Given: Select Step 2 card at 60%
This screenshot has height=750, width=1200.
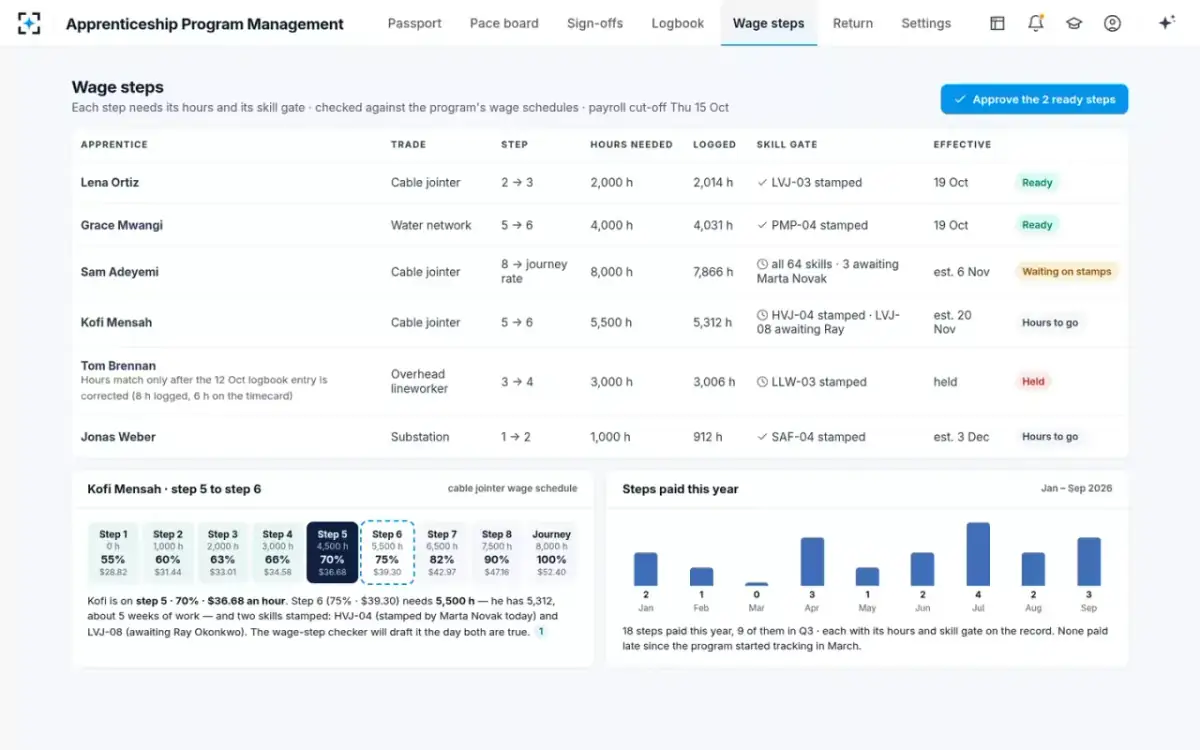Looking at the screenshot, I should pyautogui.click(x=168, y=553).
